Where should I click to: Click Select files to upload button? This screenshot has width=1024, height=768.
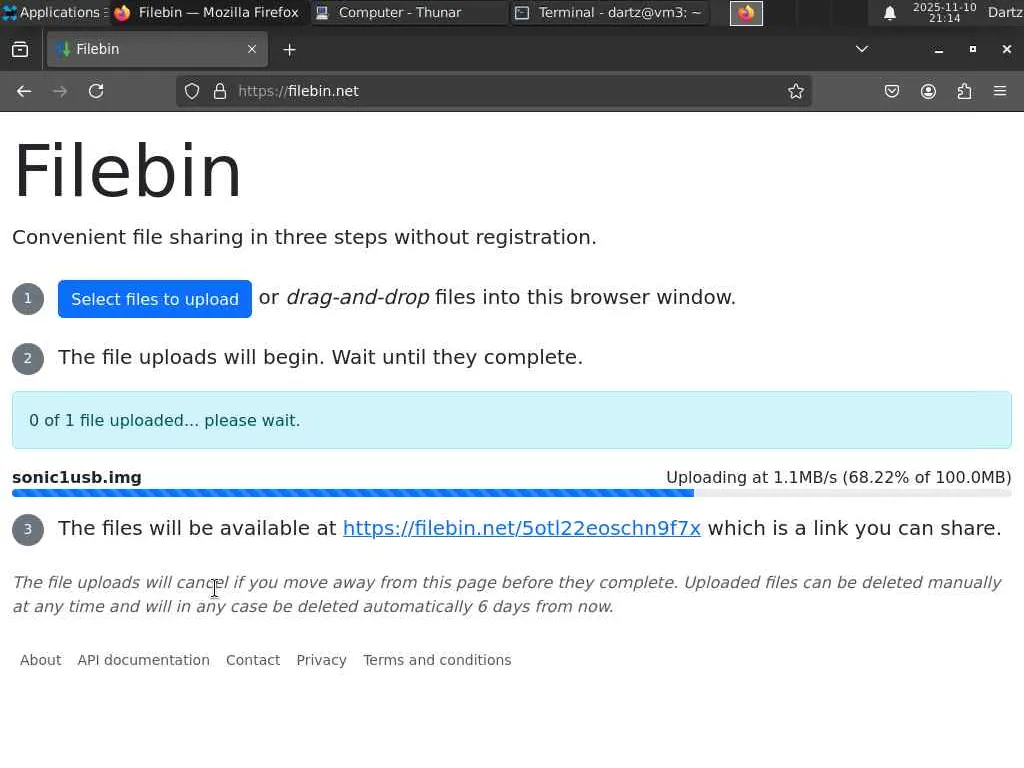pyautogui.click(x=155, y=299)
